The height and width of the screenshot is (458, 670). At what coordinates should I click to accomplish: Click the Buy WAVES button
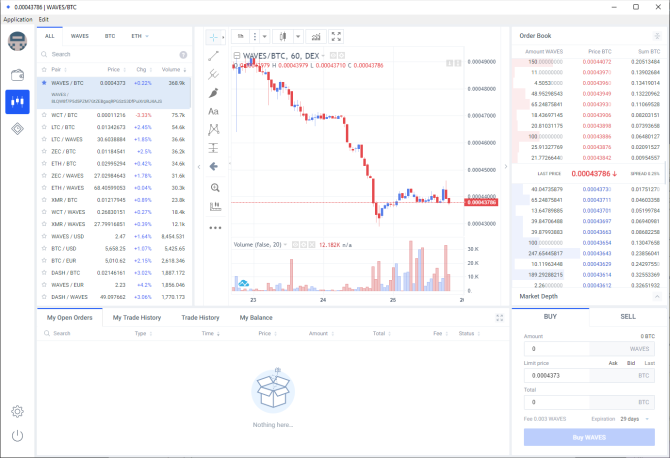coord(589,437)
